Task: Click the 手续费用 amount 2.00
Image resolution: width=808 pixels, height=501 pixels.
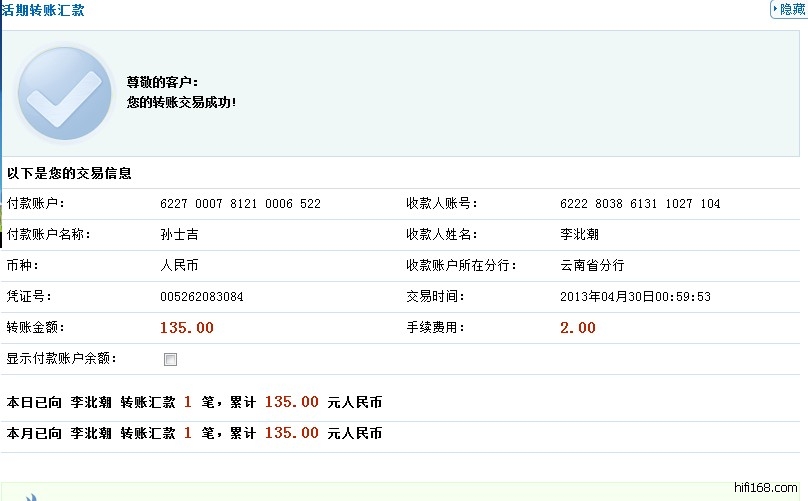Action: (578, 328)
